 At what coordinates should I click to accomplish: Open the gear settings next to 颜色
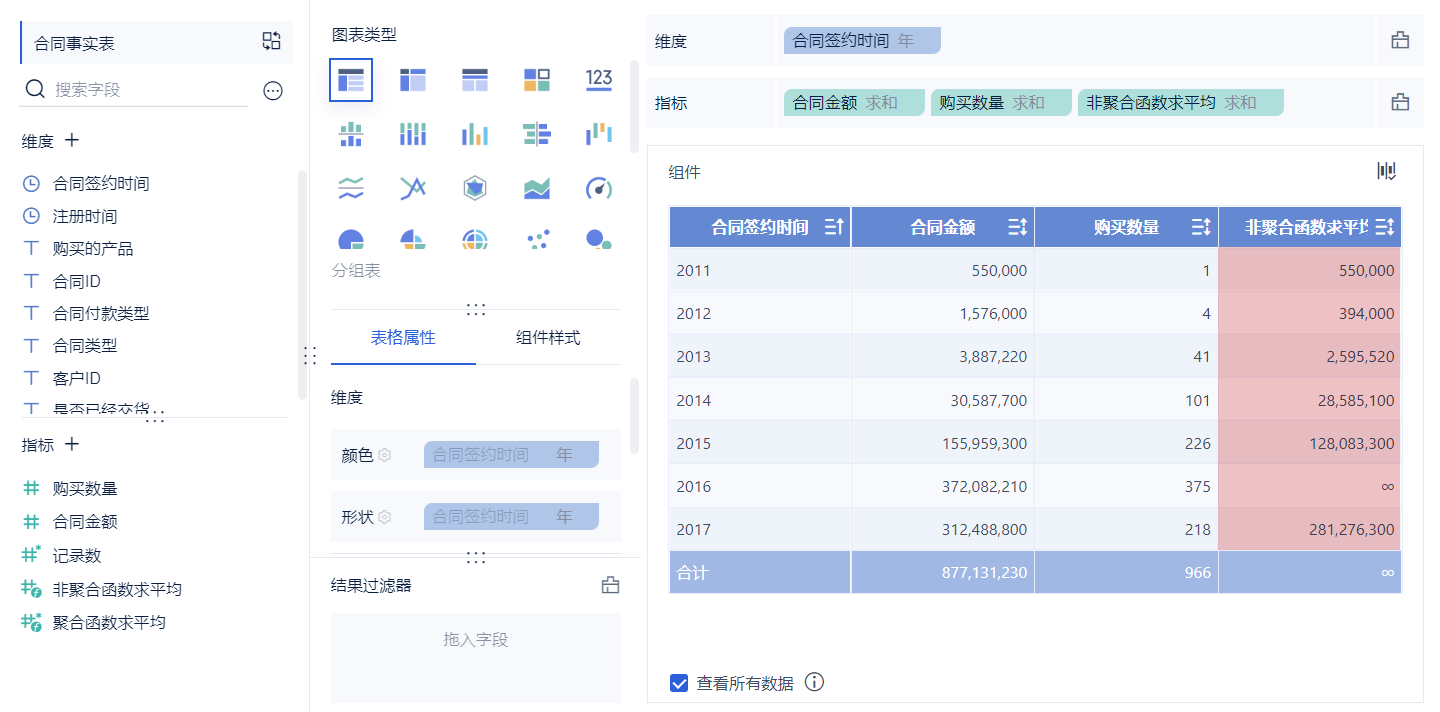click(384, 455)
